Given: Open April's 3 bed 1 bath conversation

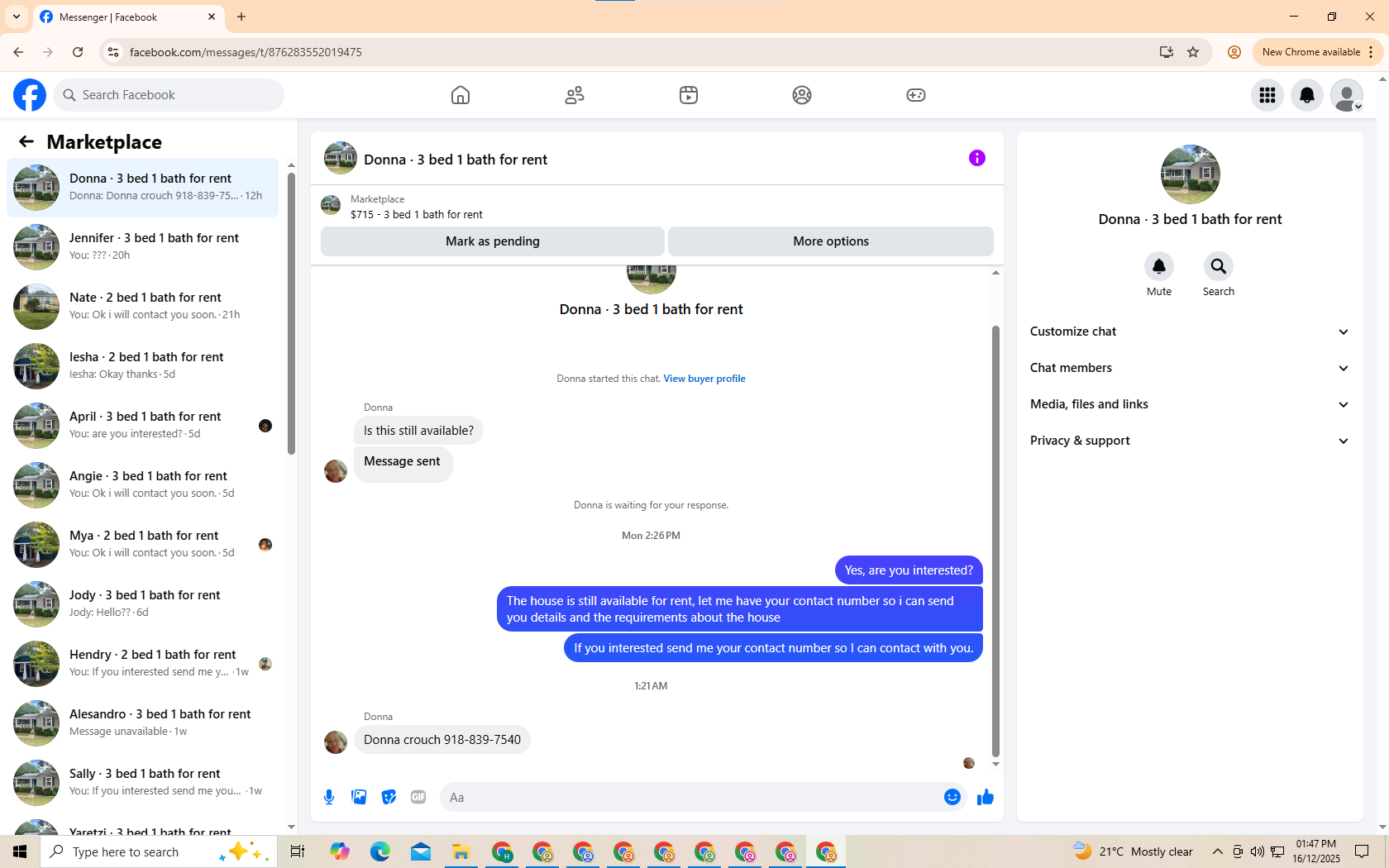Looking at the screenshot, I should click(143, 426).
